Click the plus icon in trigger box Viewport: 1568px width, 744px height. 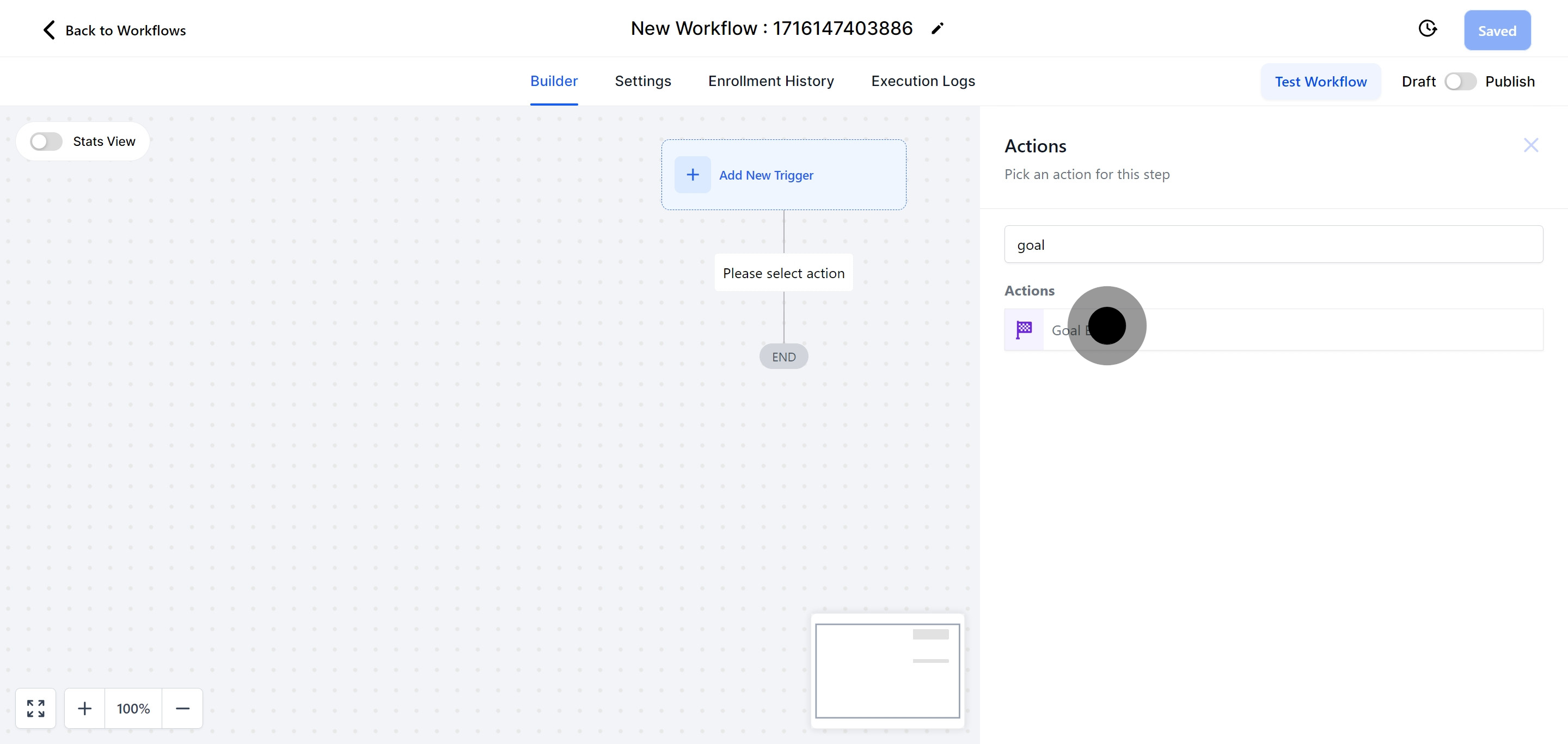coord(692,175)
